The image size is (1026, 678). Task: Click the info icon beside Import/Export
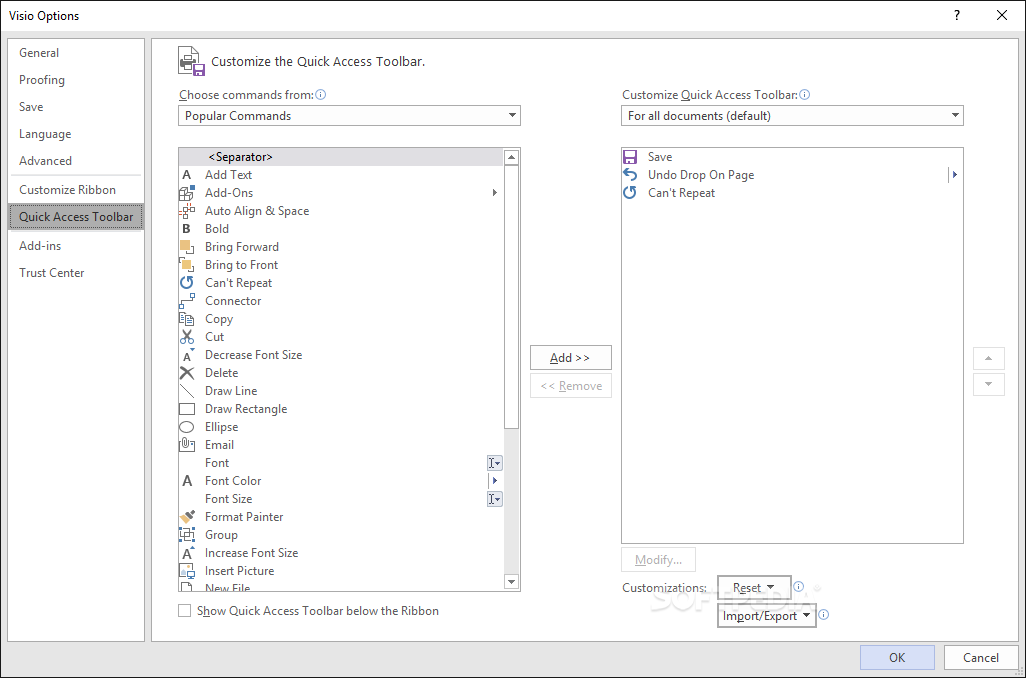pyautogui.click(x=824, y=615)
